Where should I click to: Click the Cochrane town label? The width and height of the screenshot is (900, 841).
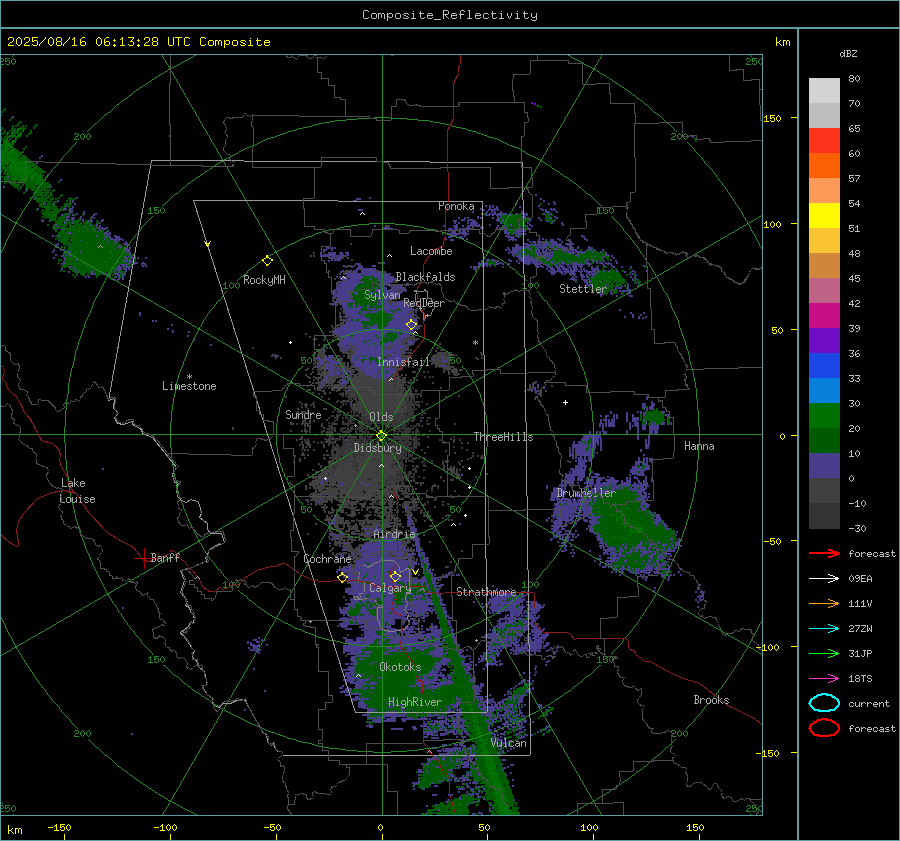point(327,559)
